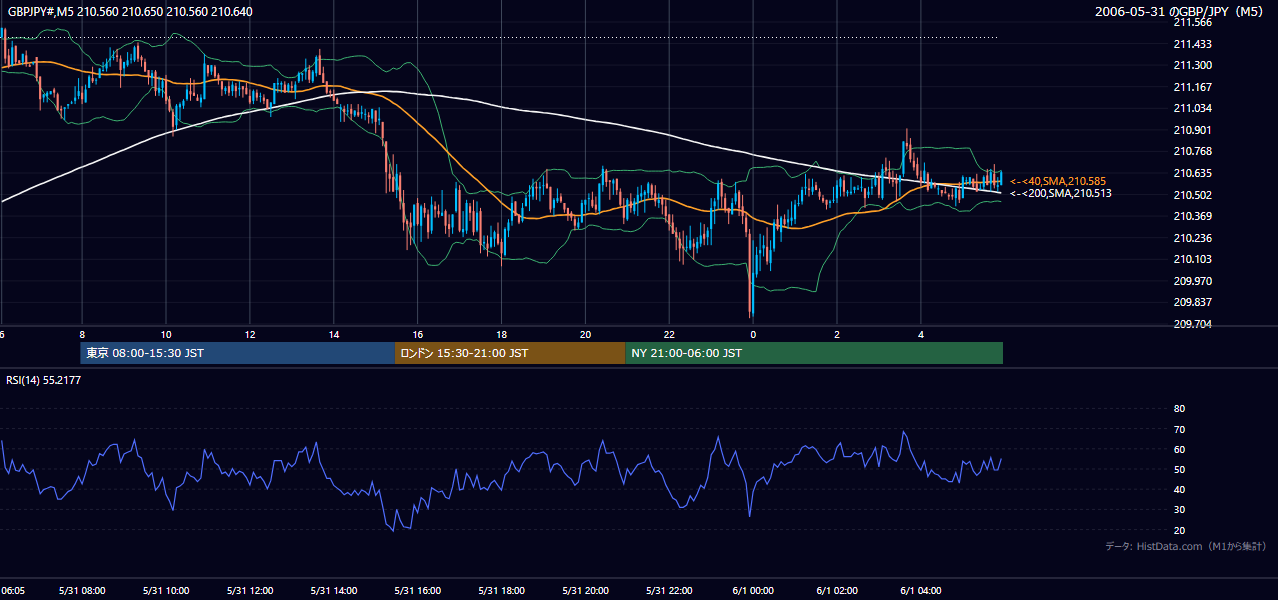Screen dimensions: 1278x600
Task: Click hour label 16 under price chart
Action: [418, 335]
